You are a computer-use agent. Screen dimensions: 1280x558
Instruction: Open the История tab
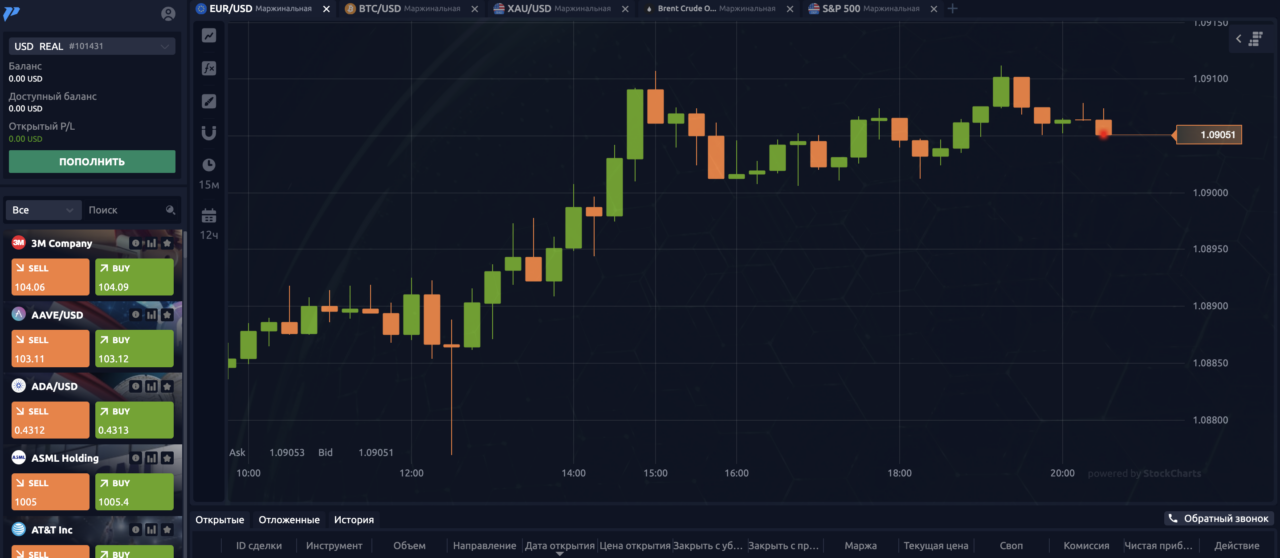pyautogui.click(x=354, y=520)
